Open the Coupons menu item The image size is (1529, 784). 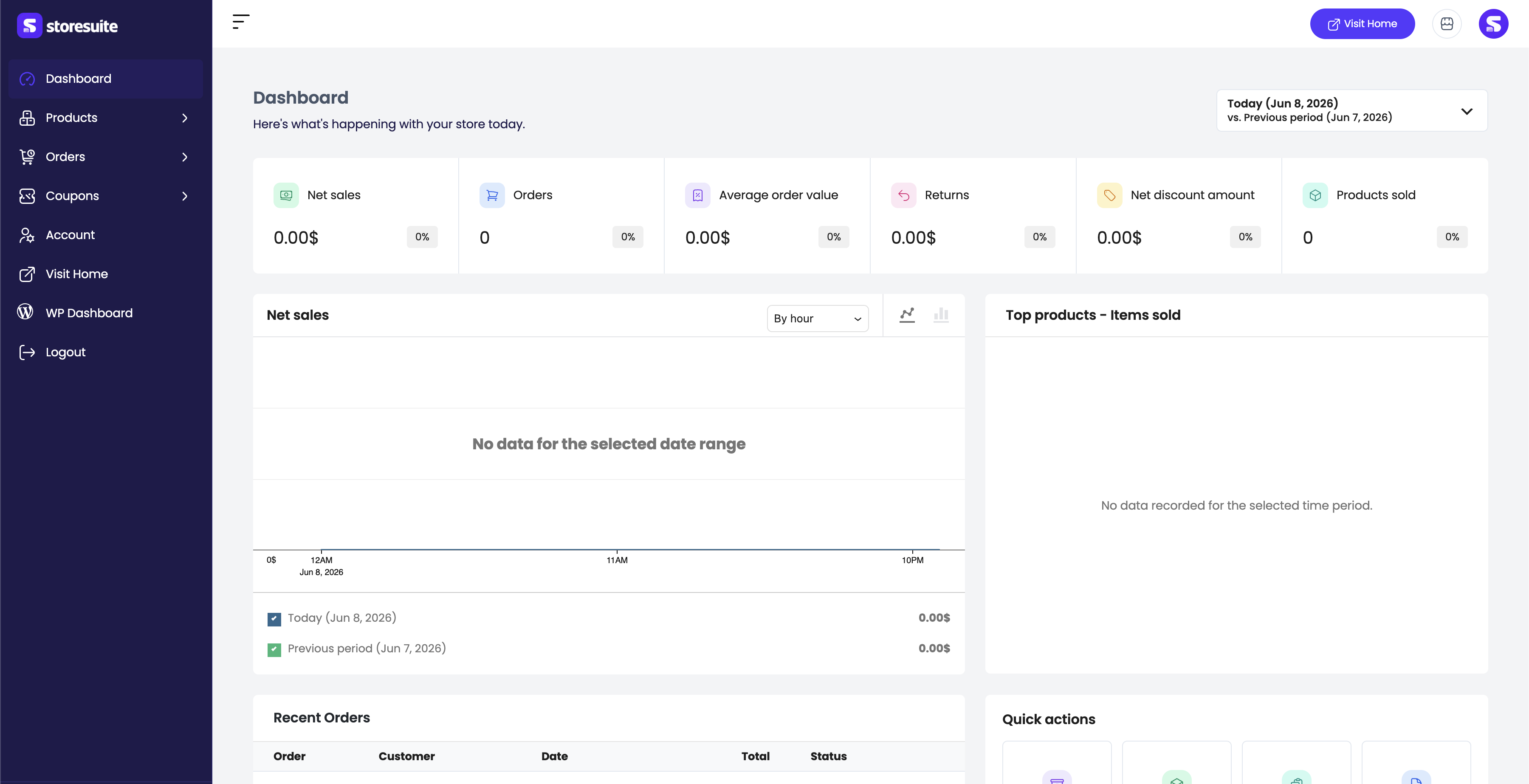pyautogui.click(x=106, y=196)
